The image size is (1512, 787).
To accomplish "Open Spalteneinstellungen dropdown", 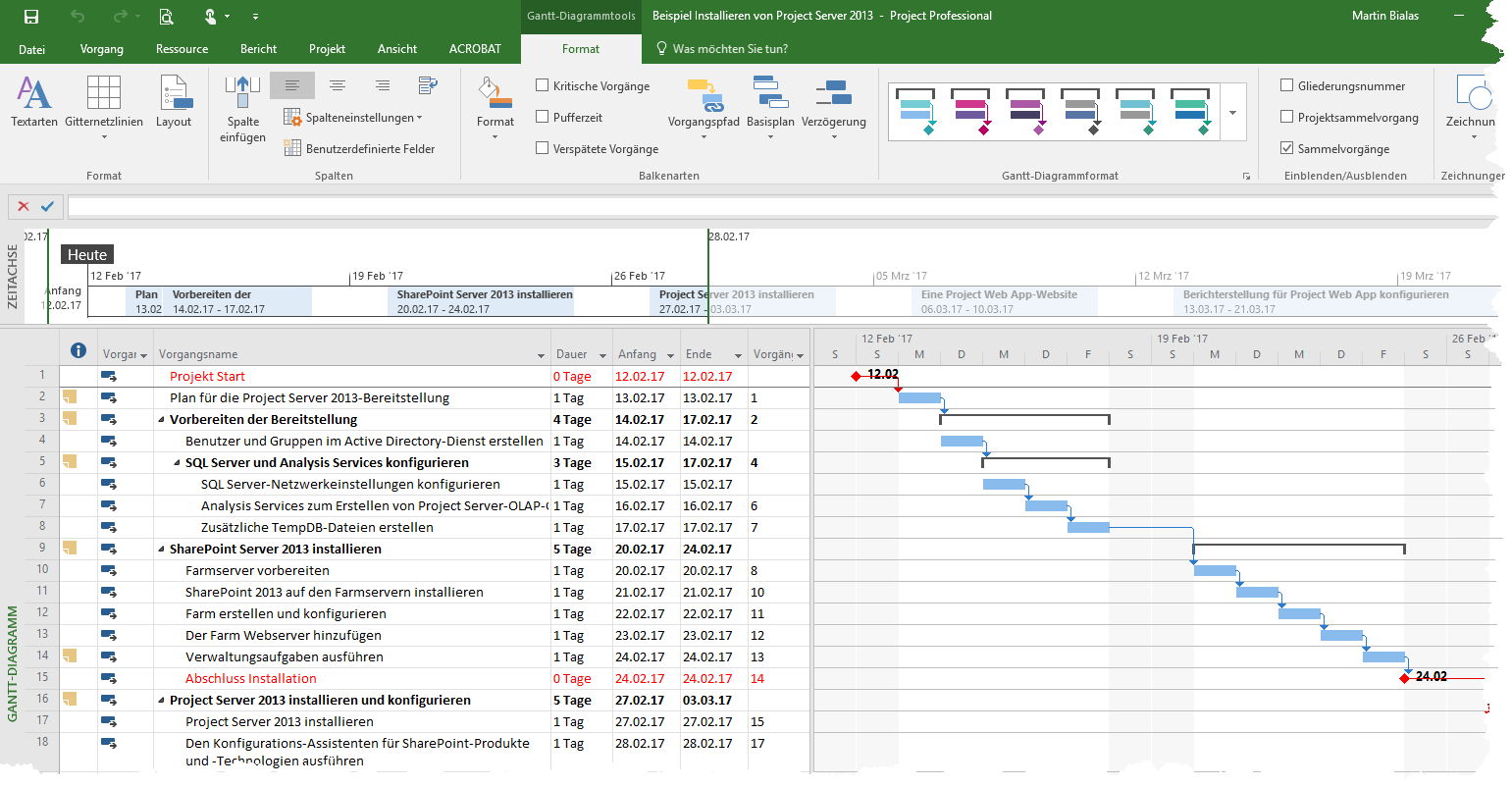I will tap(353, 118).
